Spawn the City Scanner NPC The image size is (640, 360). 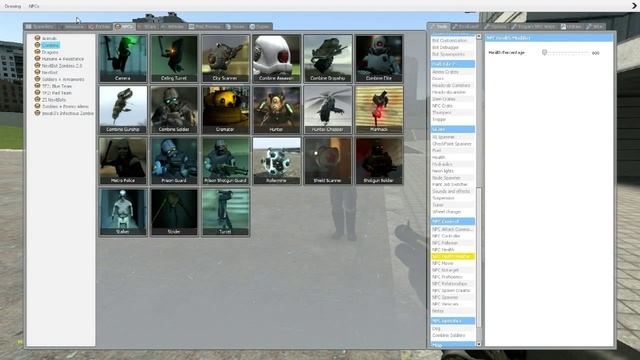pyautogui.click(x=225, y=58)
